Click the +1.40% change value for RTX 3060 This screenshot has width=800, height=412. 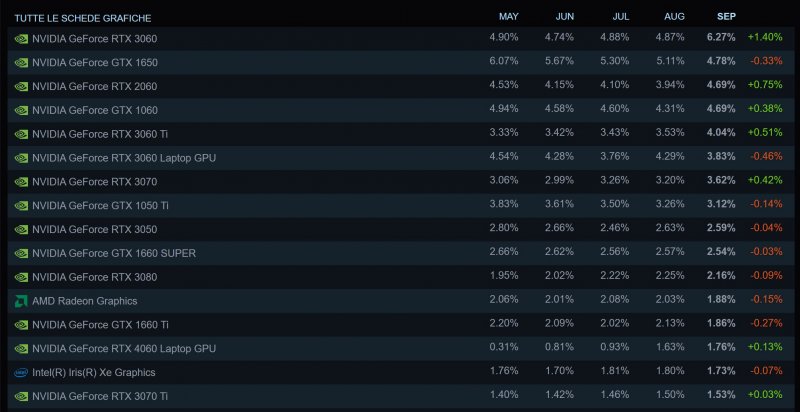[765, 38]
